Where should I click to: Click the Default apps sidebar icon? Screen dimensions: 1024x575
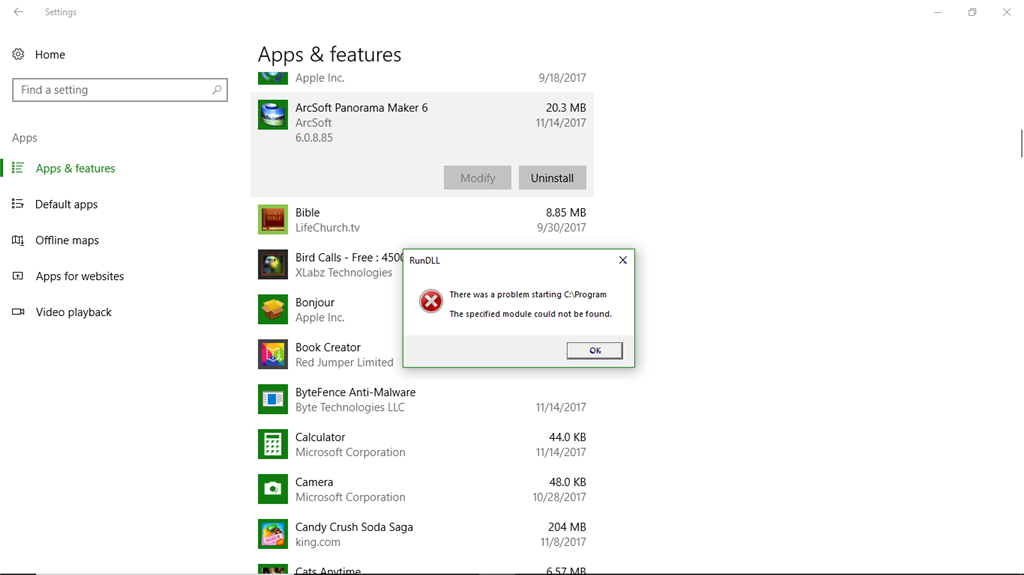pos(18,204)
